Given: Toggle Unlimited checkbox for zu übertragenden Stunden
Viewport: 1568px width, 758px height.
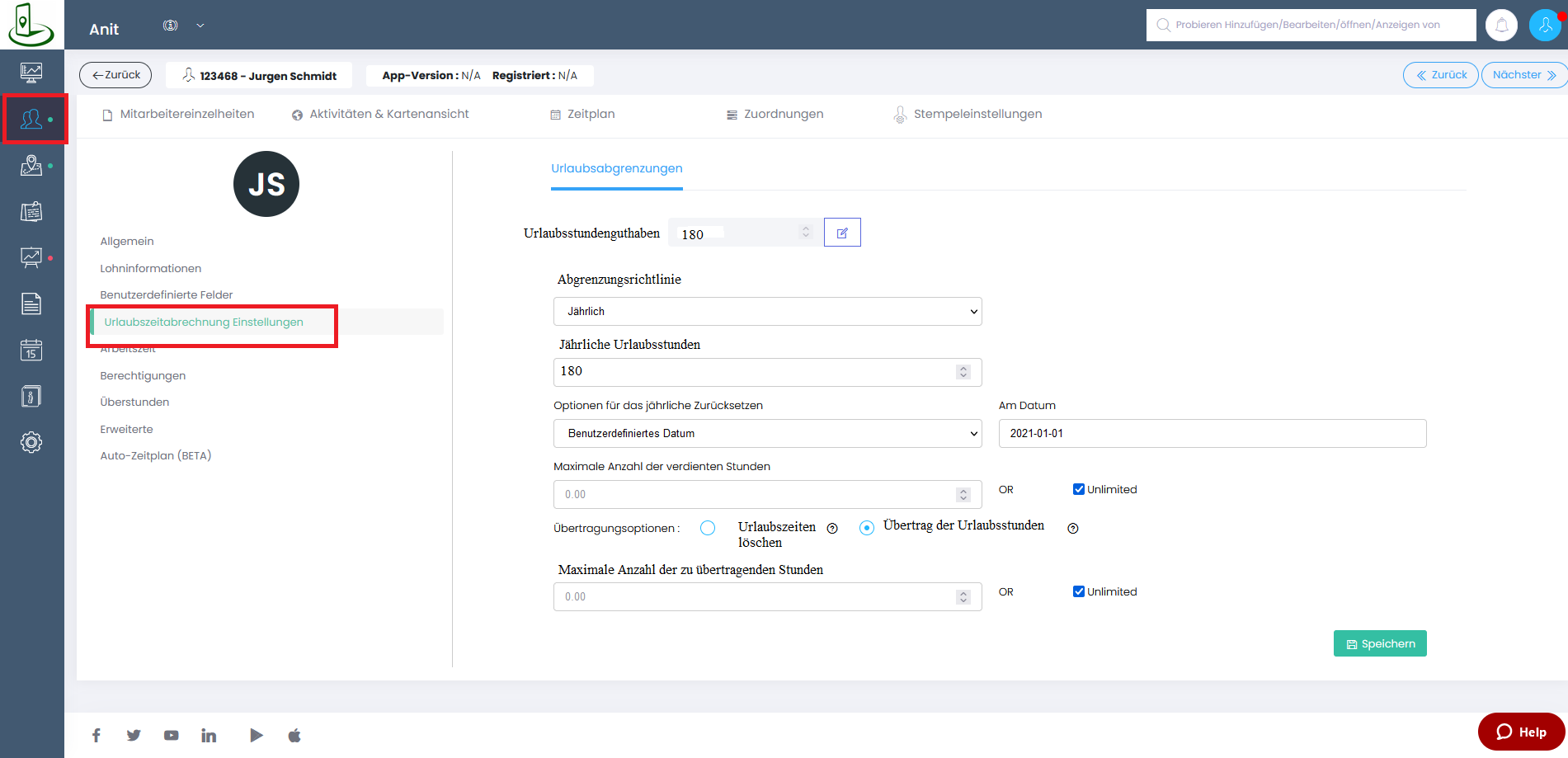Looking at the screenshot, I should (x=1078, y=591).
